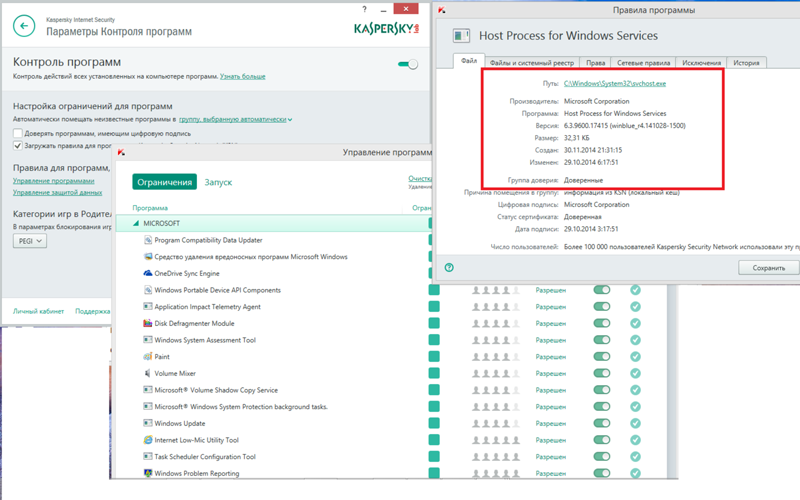
Task: Select the Ограничения tab button
Action: [x=164, y=182]
